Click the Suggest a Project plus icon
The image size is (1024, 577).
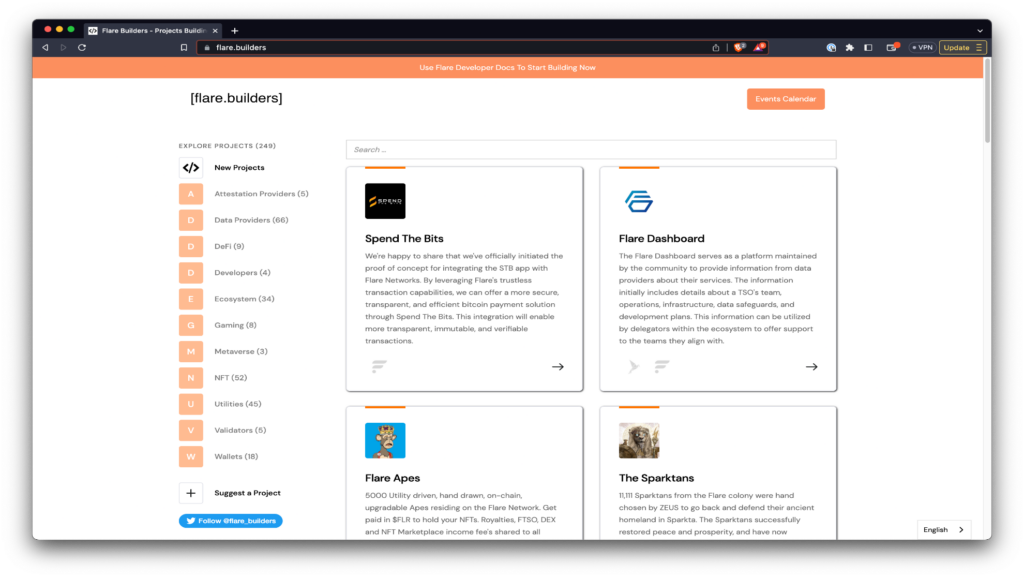click(191, 493)
